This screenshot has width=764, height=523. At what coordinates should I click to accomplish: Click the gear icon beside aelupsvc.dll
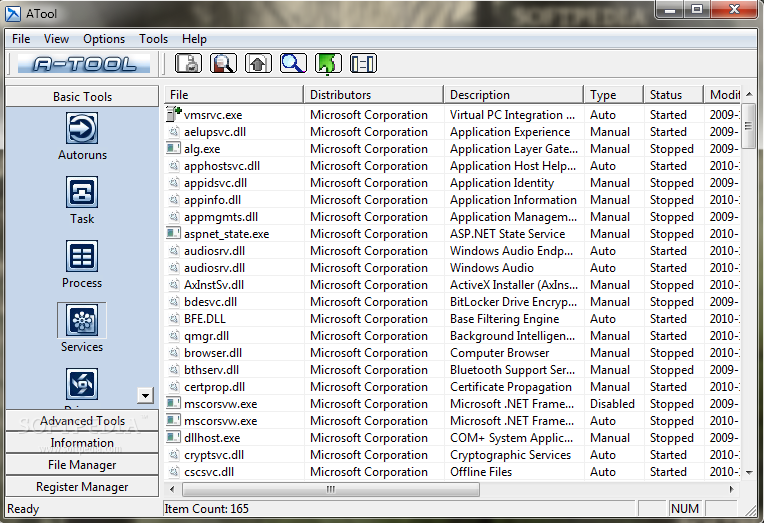tap(173, 131)
